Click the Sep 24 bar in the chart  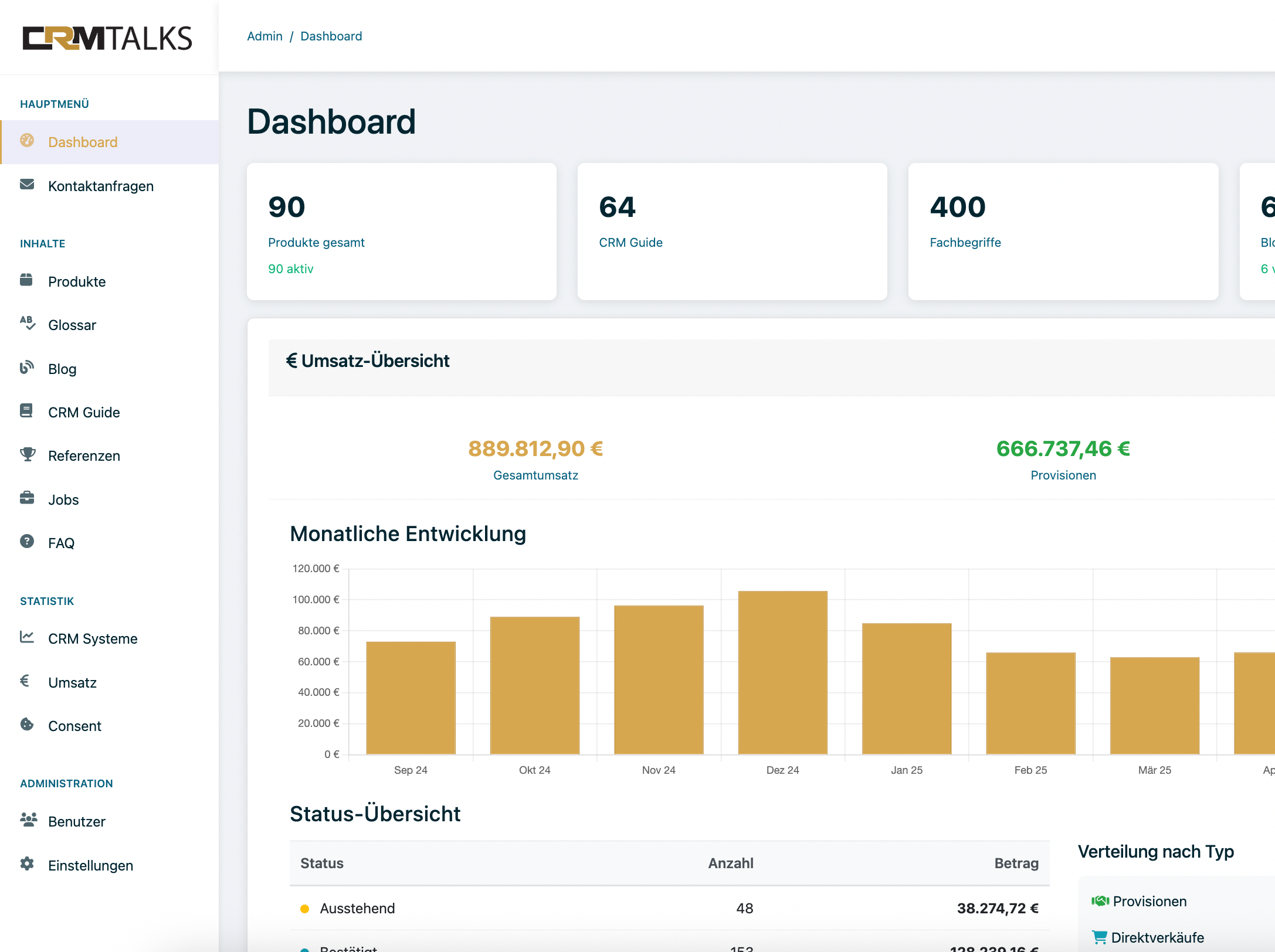(x=411, y=698)
